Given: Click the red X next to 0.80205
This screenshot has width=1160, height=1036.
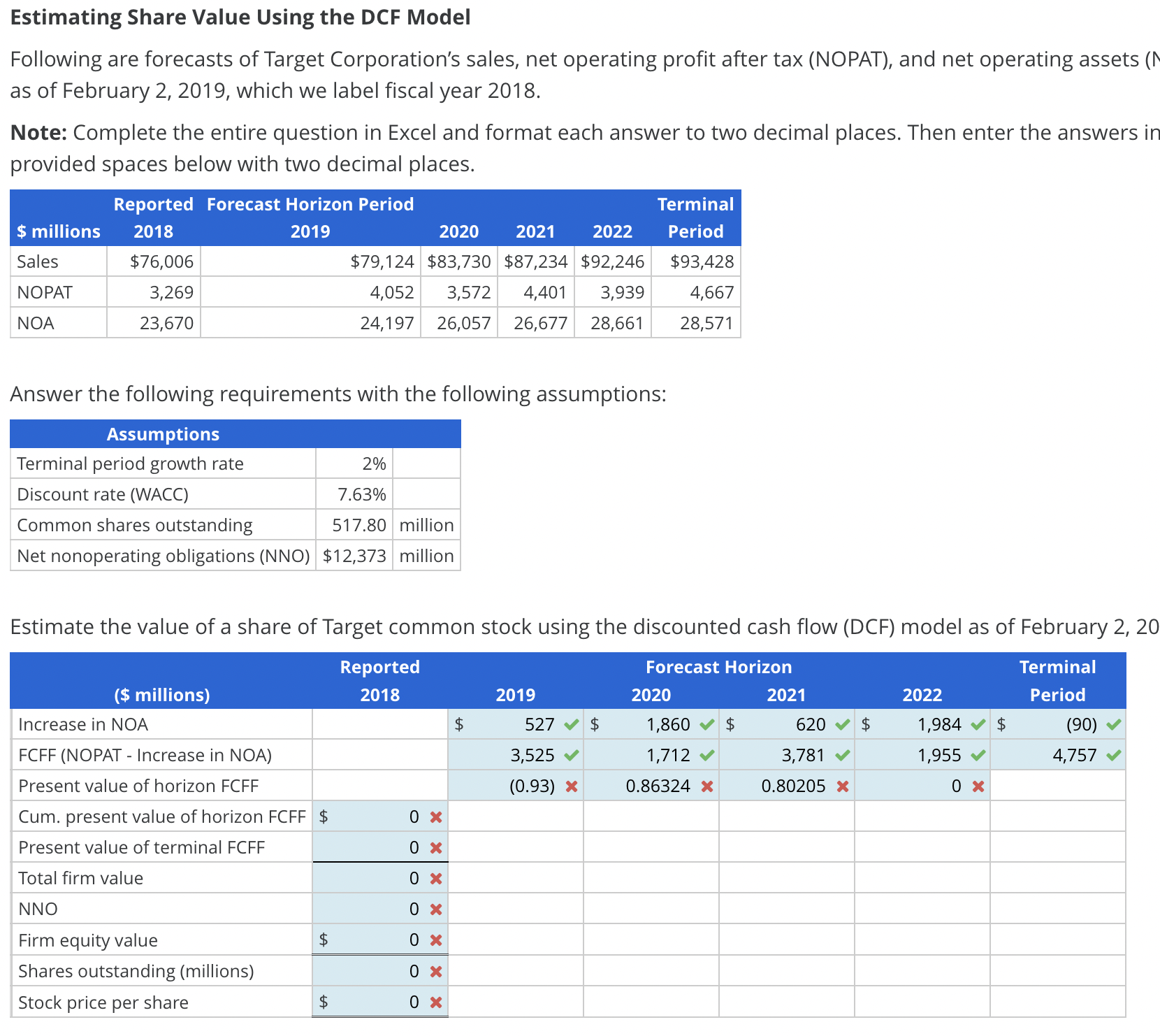Looking at the screenshot, I should click(843, 786).
